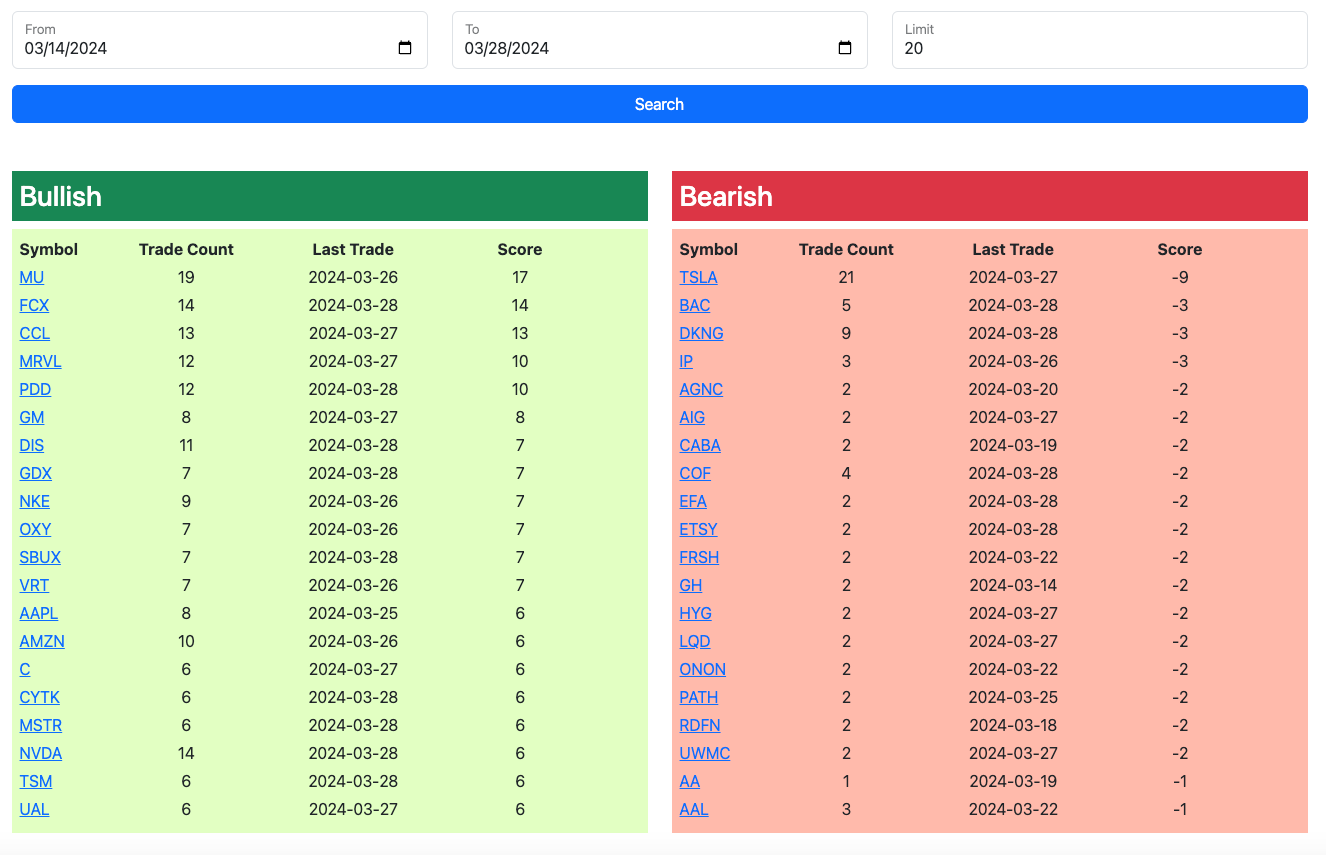Open the FCX symbol link
This screenshot has height=855, width=1326.
click(x=34, y=305)
